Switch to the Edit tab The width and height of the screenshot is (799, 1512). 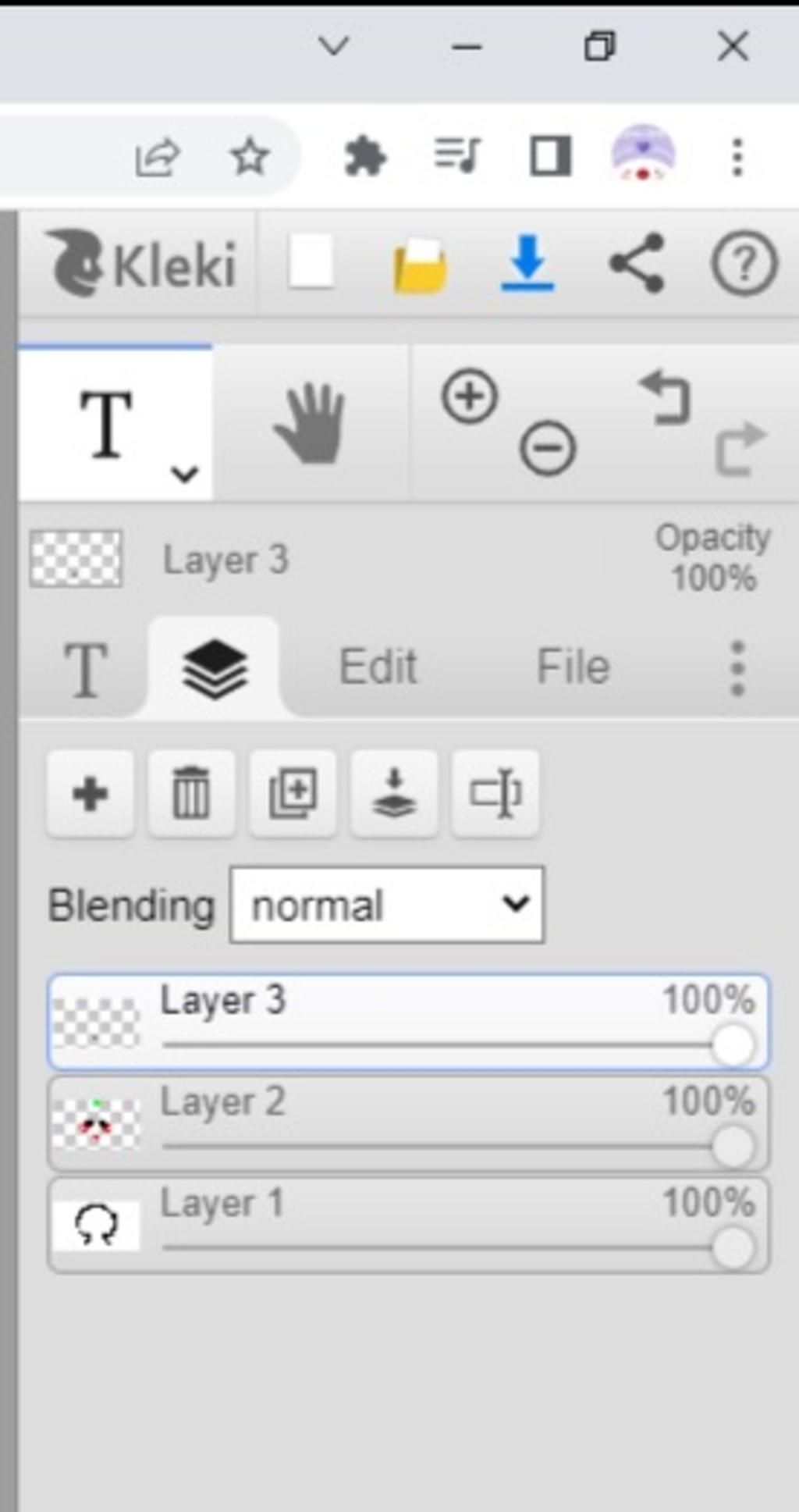click(378, 667)
